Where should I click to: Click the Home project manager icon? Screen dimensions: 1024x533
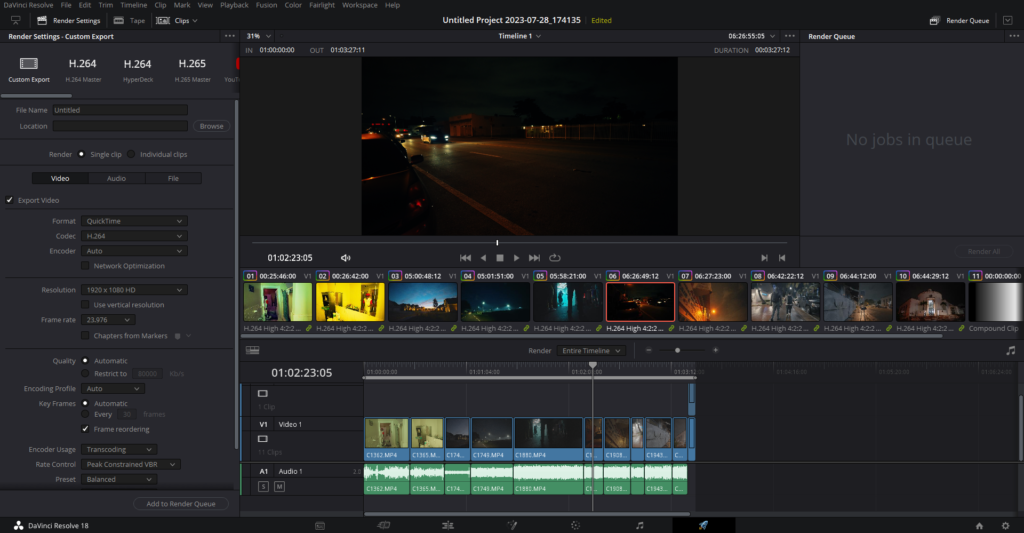pos(979,526)
